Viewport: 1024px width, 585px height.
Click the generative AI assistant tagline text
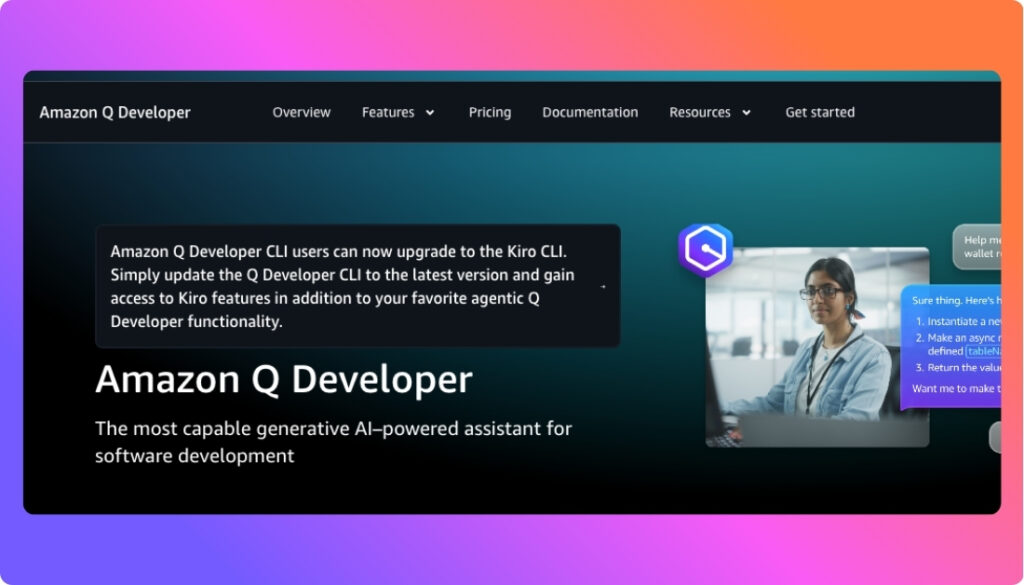click(333, 441)
